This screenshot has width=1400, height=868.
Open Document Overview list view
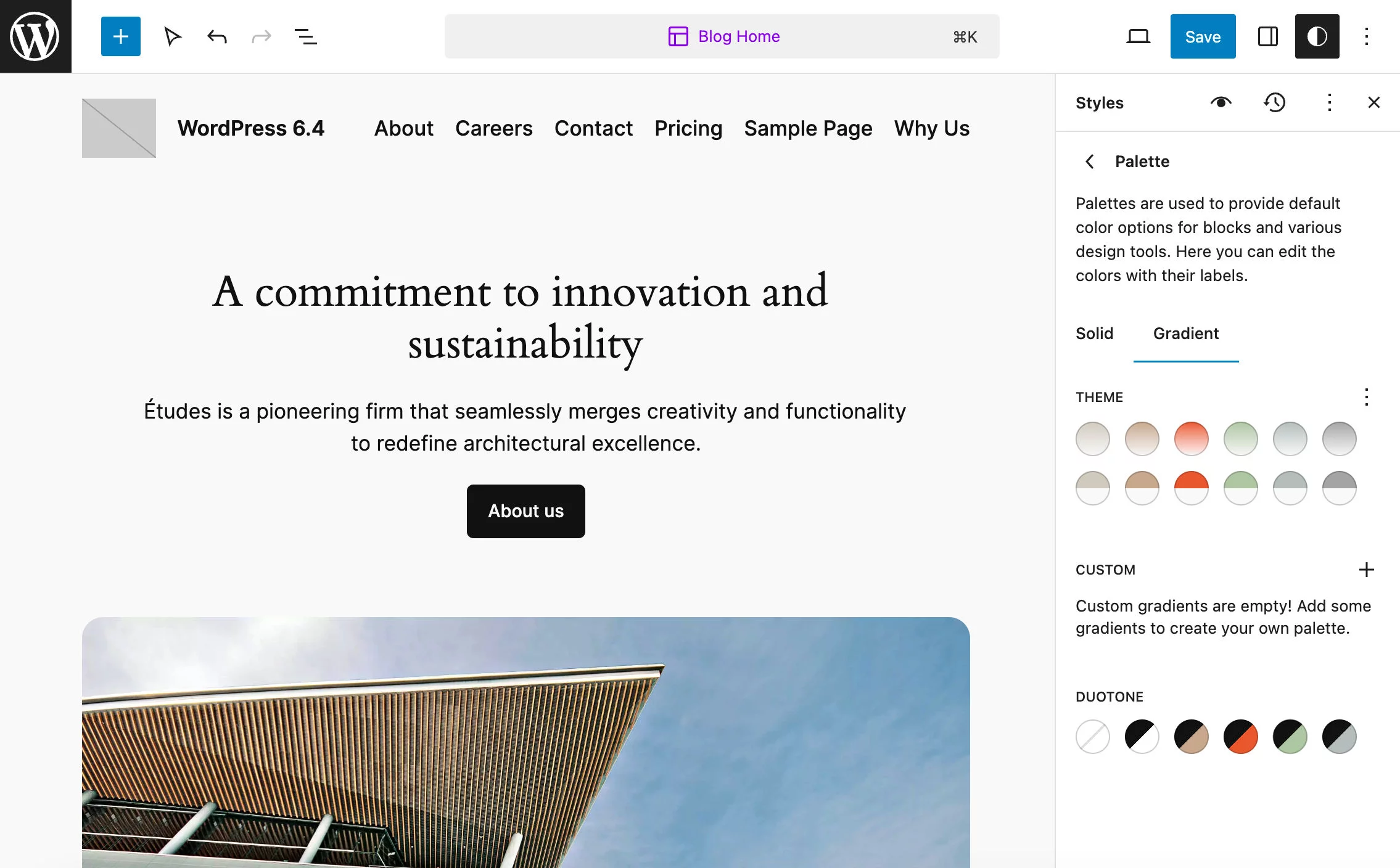click(306, 36)
